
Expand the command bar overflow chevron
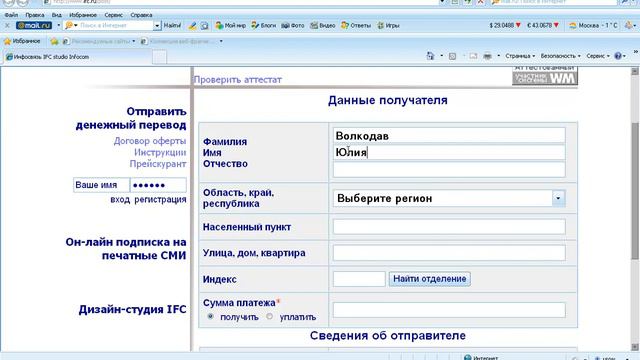coord(636,52)
